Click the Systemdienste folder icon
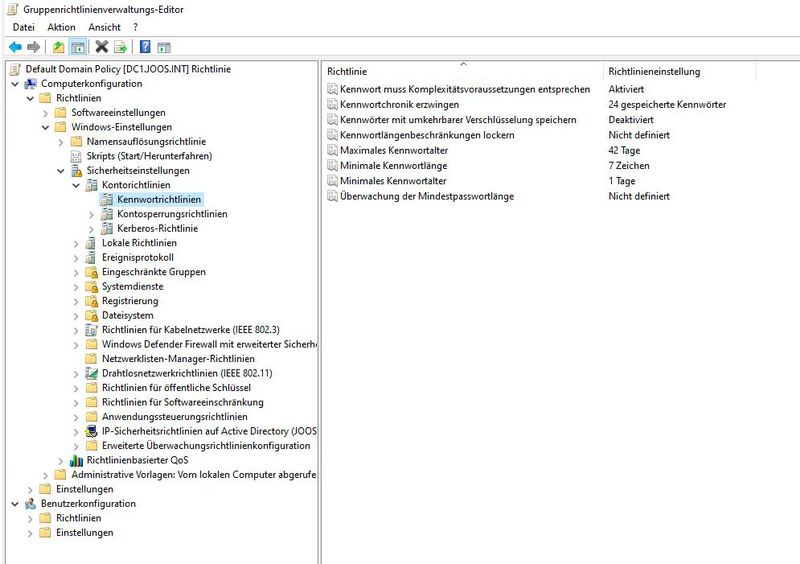The width and height of the screenshot is (800, 564). click(x=91, y=286)
